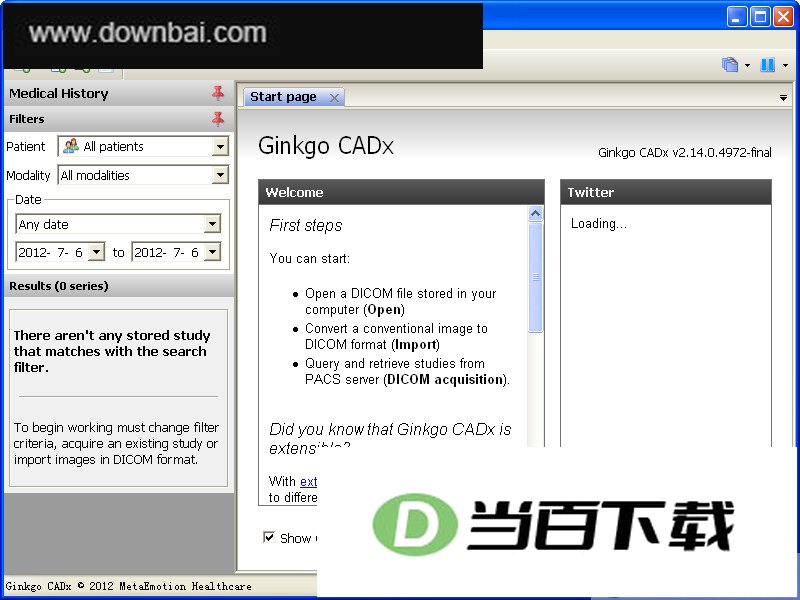Open the dropdown arrow beside stacked windows icon
This screenshot has height=600, width=800.
(747, 65)
